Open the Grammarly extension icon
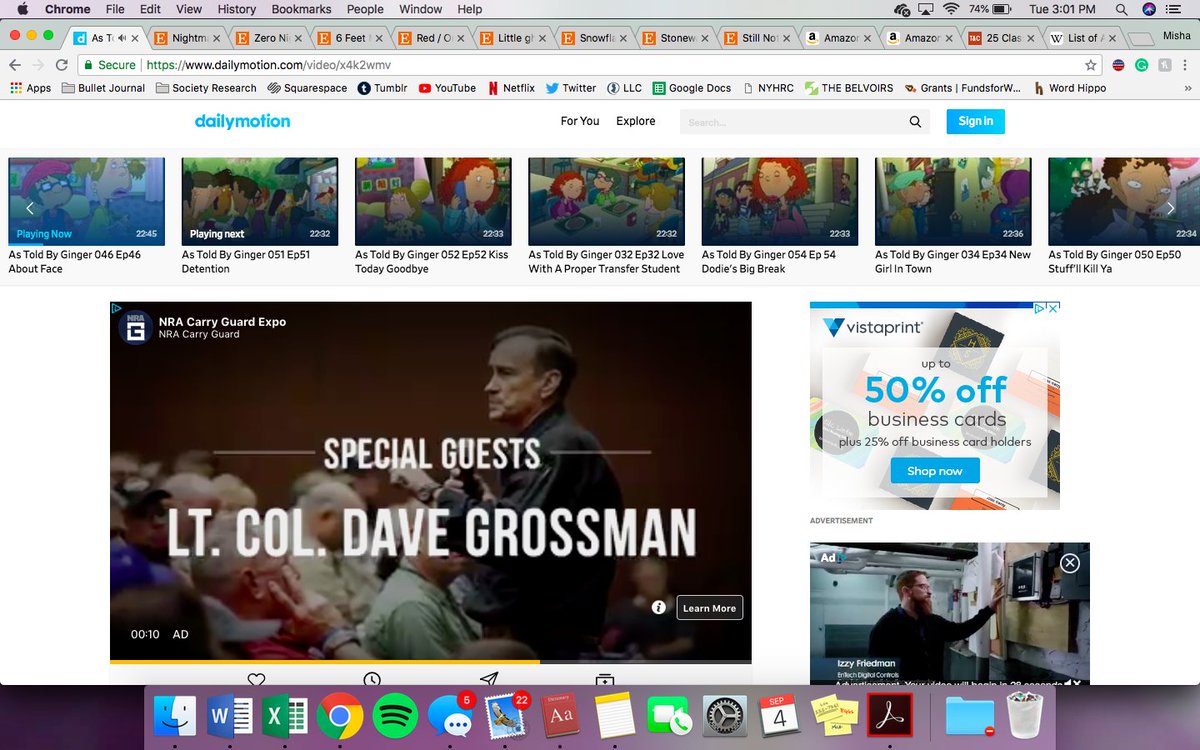This screenshot has height=750, width=1200. click(x=1141, y=65)
